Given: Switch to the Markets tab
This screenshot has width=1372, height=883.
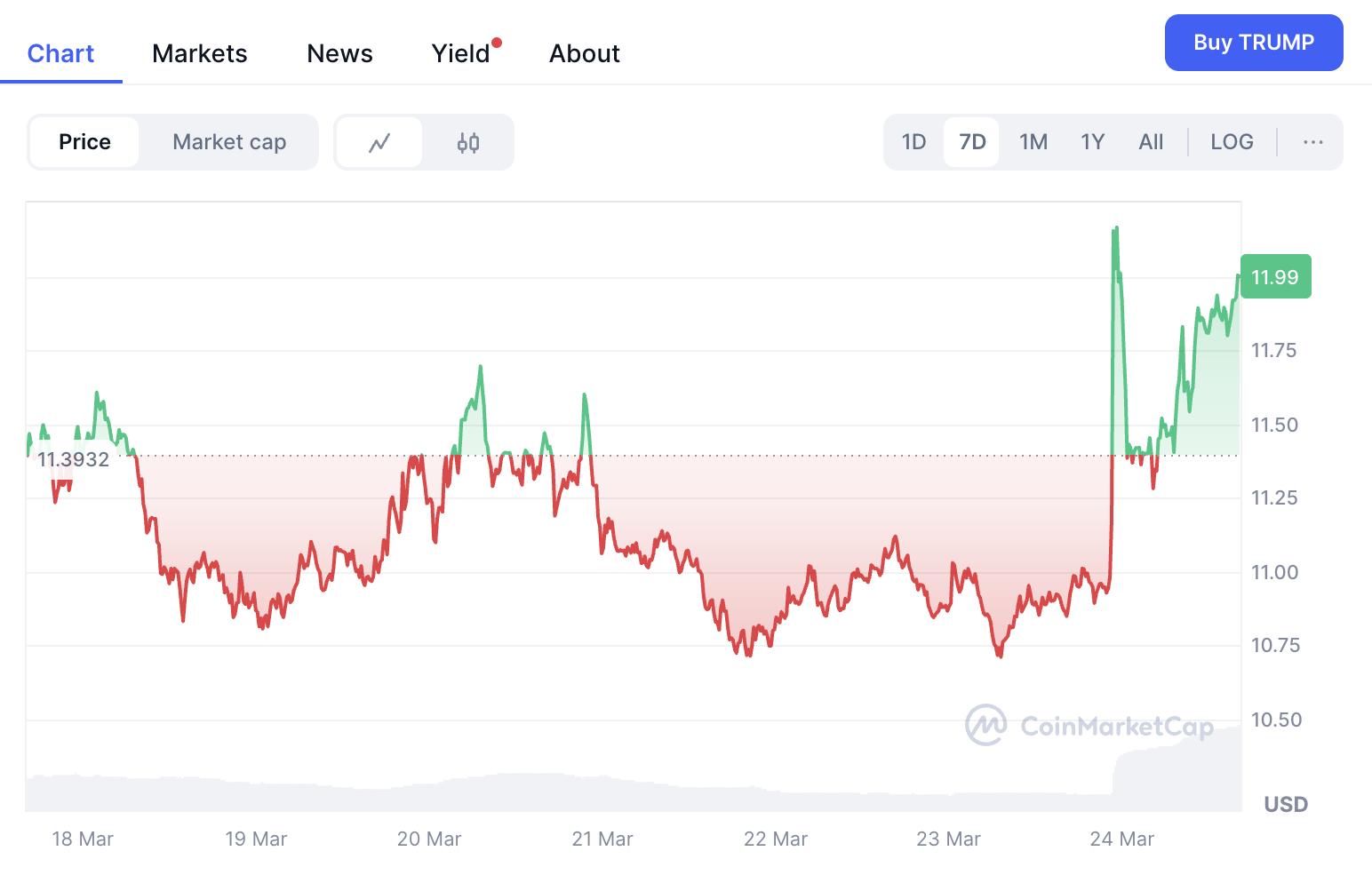Looking at the screenshot, I should [199, 53].
